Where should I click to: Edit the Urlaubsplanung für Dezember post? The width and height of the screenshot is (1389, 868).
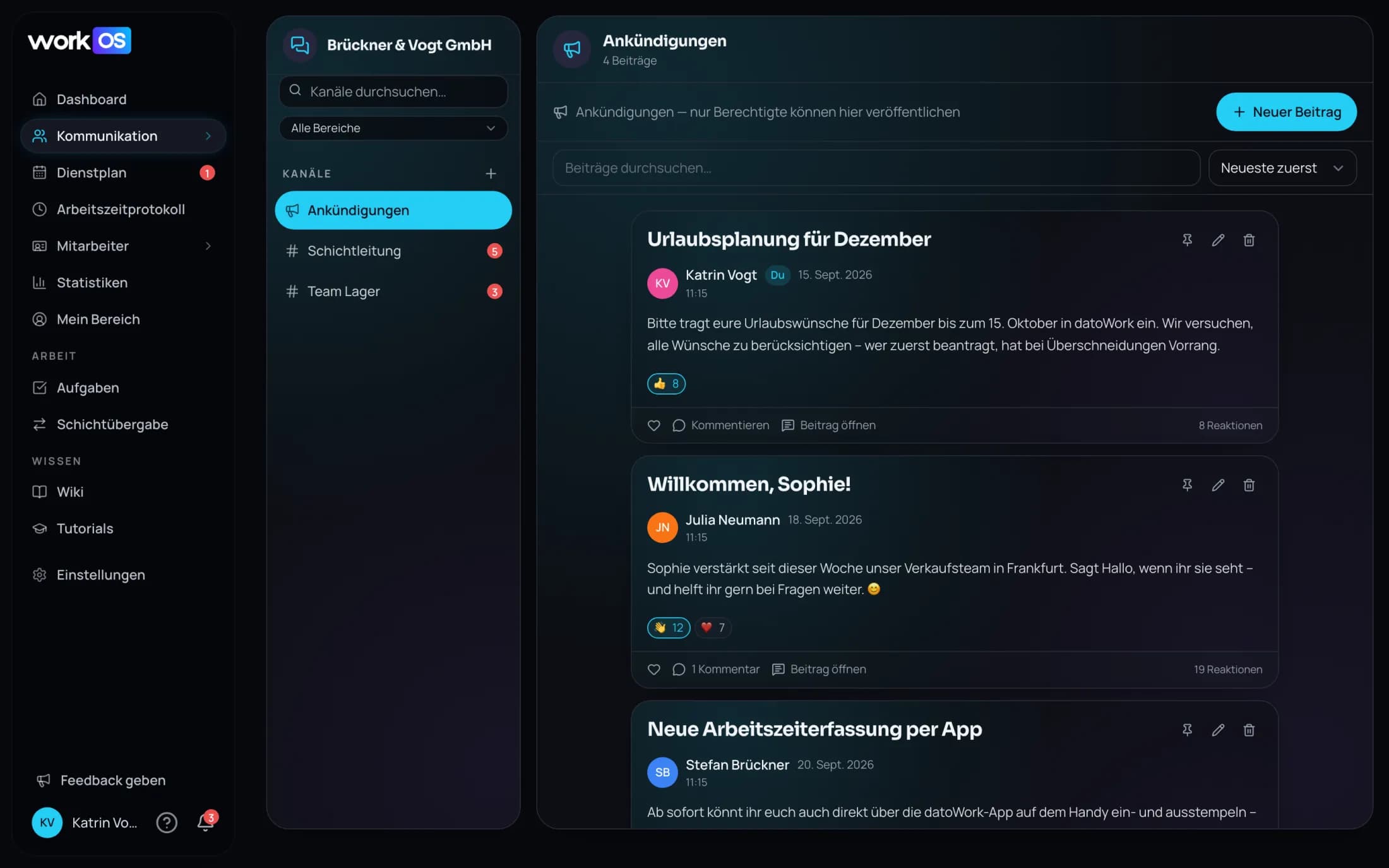click(1218, 240)
